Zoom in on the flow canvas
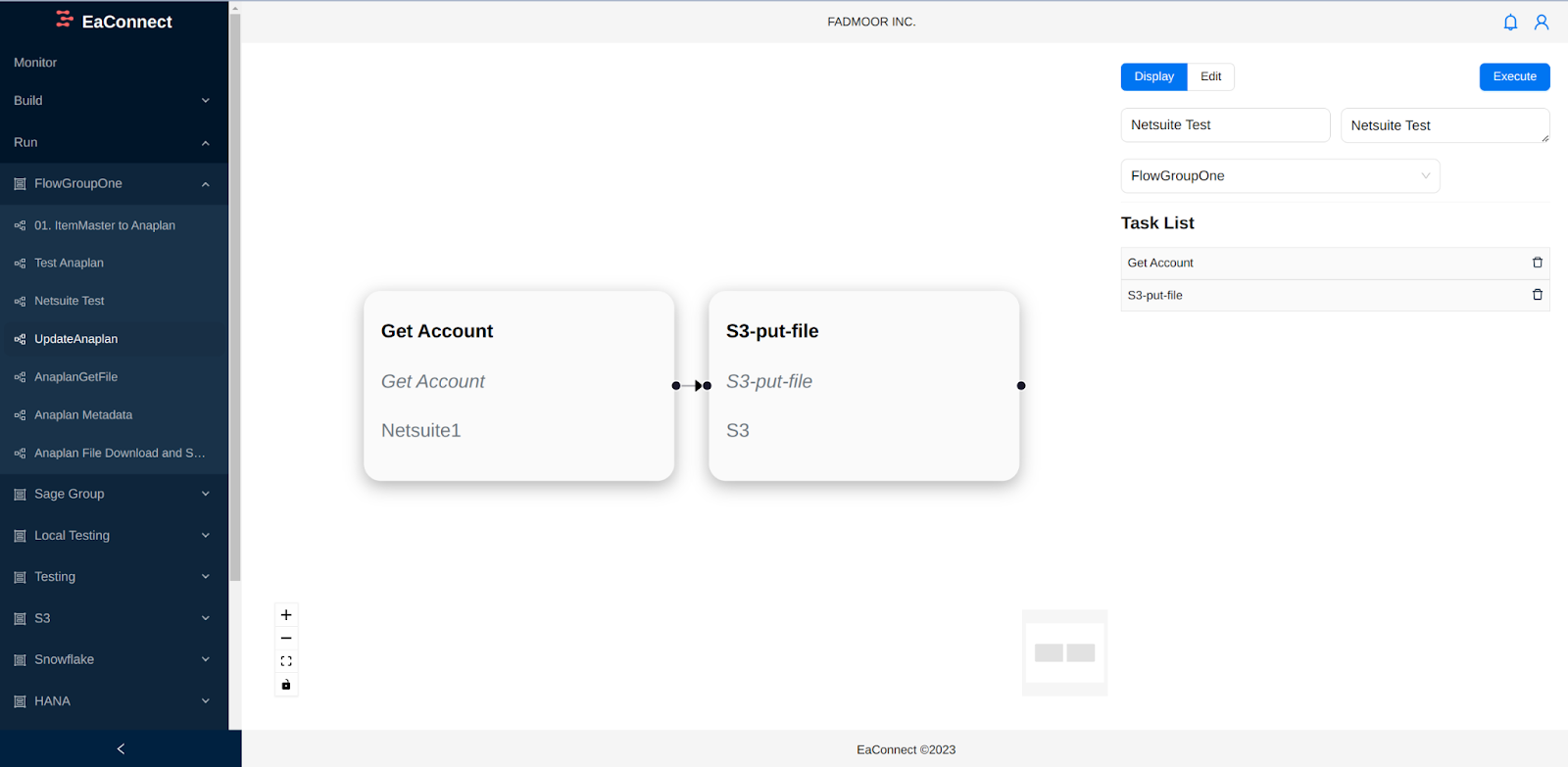Image resolution: width=1568 pixels, height=767 pixels. 286,615
